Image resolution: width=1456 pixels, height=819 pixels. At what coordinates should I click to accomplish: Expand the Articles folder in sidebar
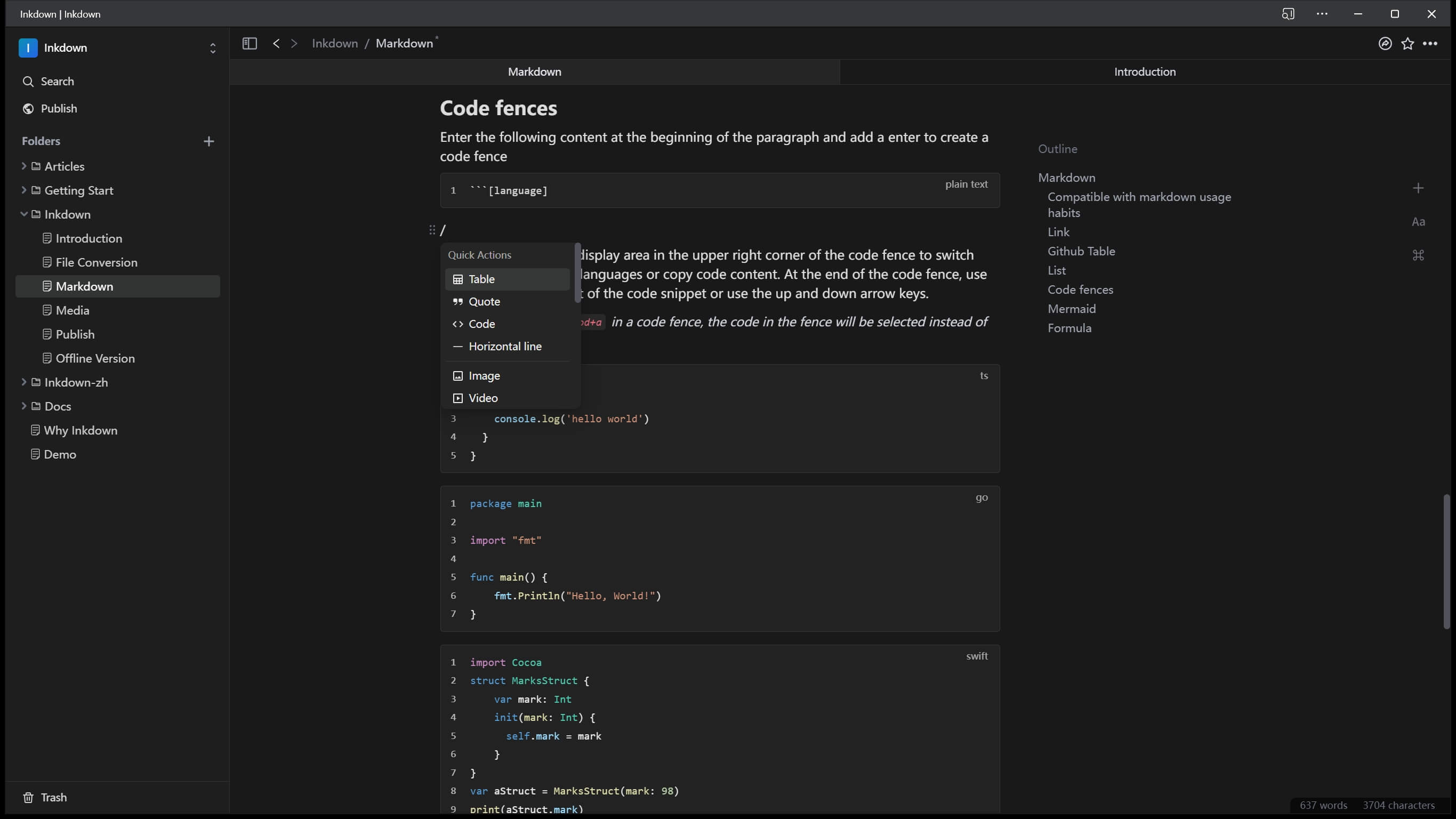pos(22,166)
